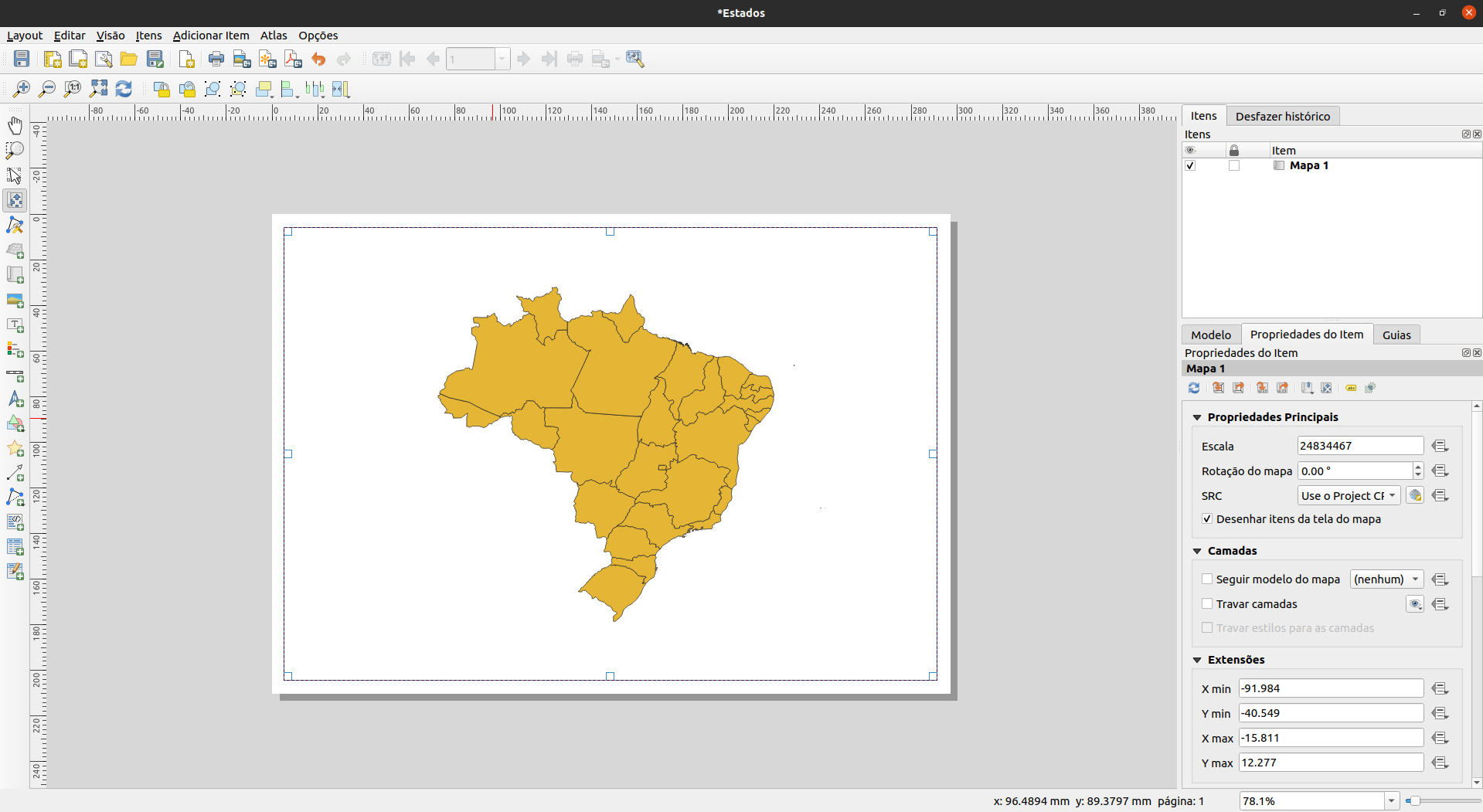Export layout as image
Viewport: 1483px width, 812px height.
click(242, 59)
